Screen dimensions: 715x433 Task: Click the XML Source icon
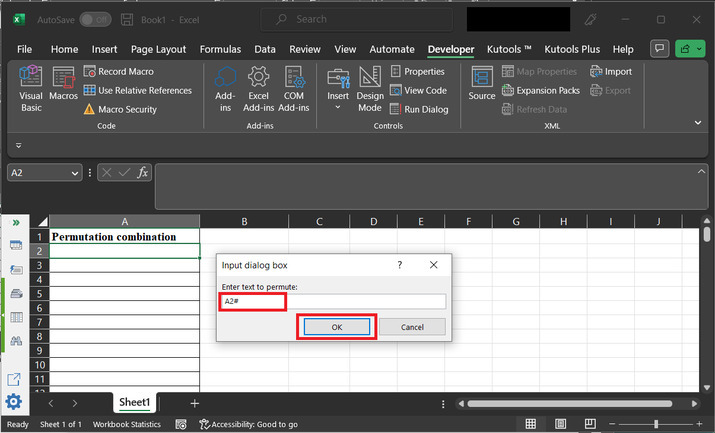tap(482, 84)
